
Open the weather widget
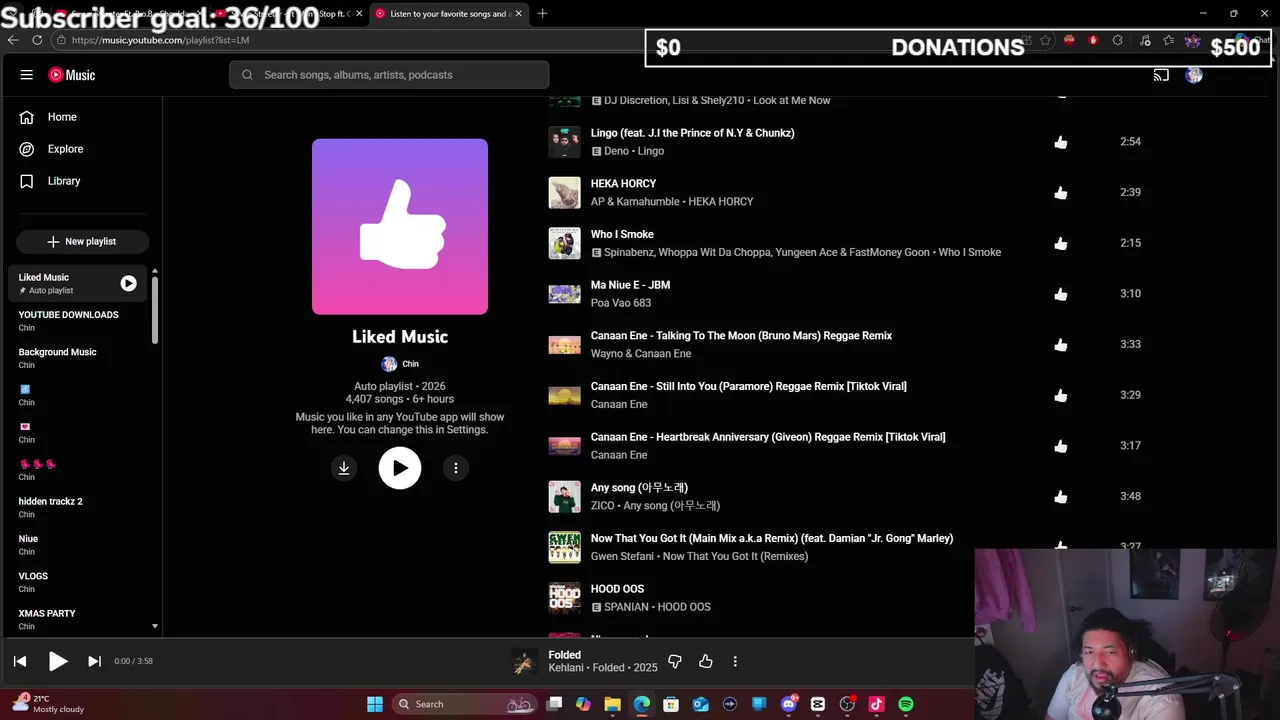tap(48, 704)
